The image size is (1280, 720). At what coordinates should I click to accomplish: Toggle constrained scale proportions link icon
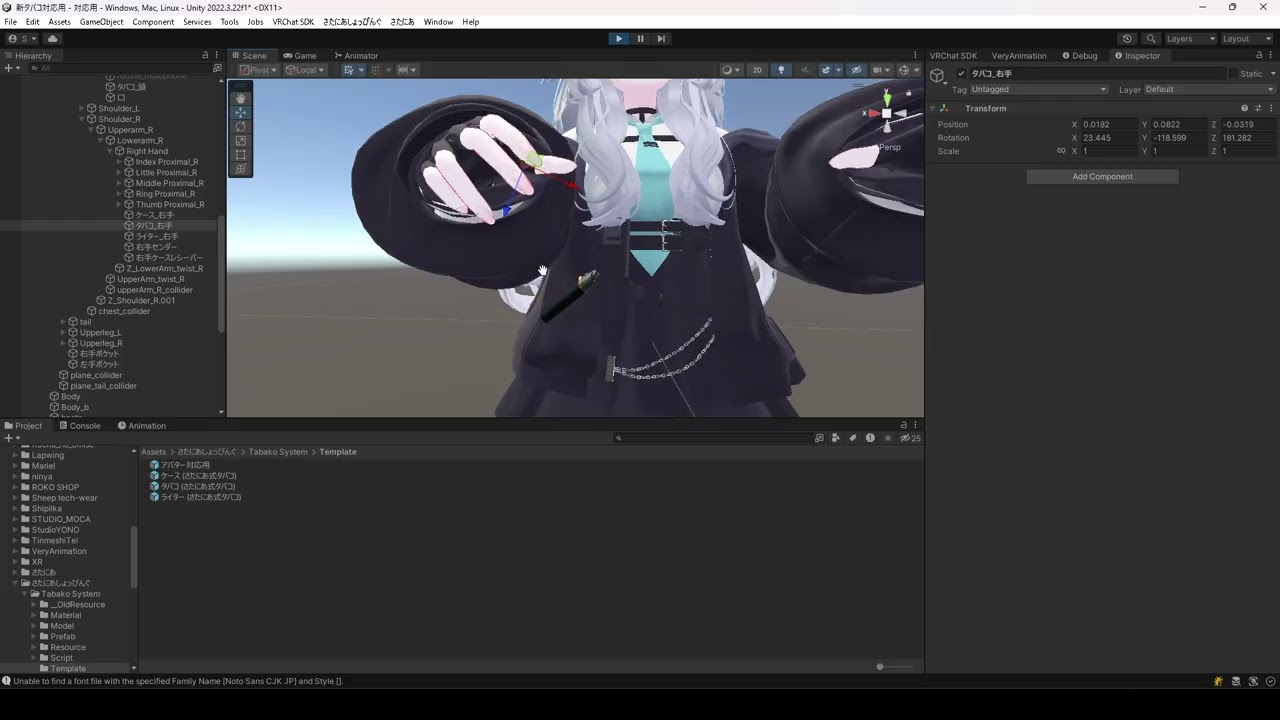(1061, 151)
